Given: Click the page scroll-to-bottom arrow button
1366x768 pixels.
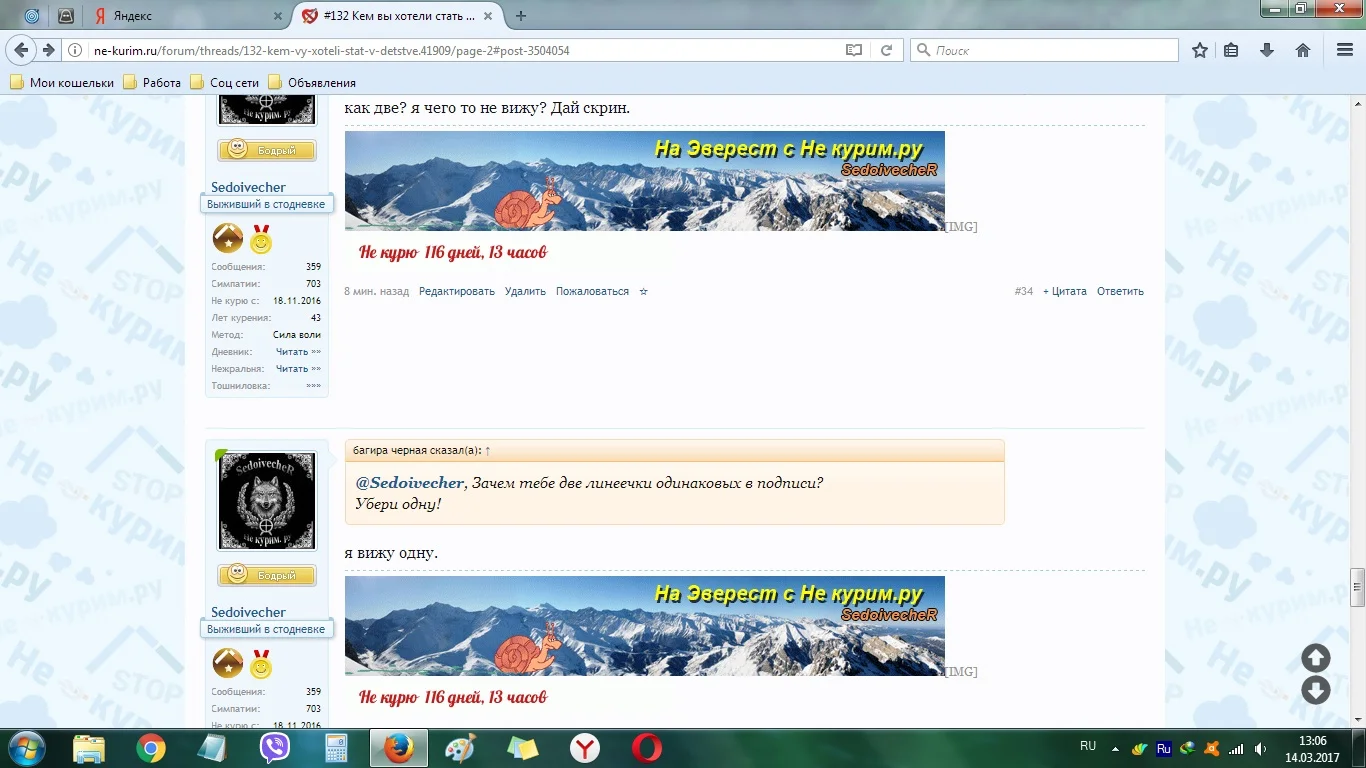Looking at the screenshot, I should click(1316, 690).
